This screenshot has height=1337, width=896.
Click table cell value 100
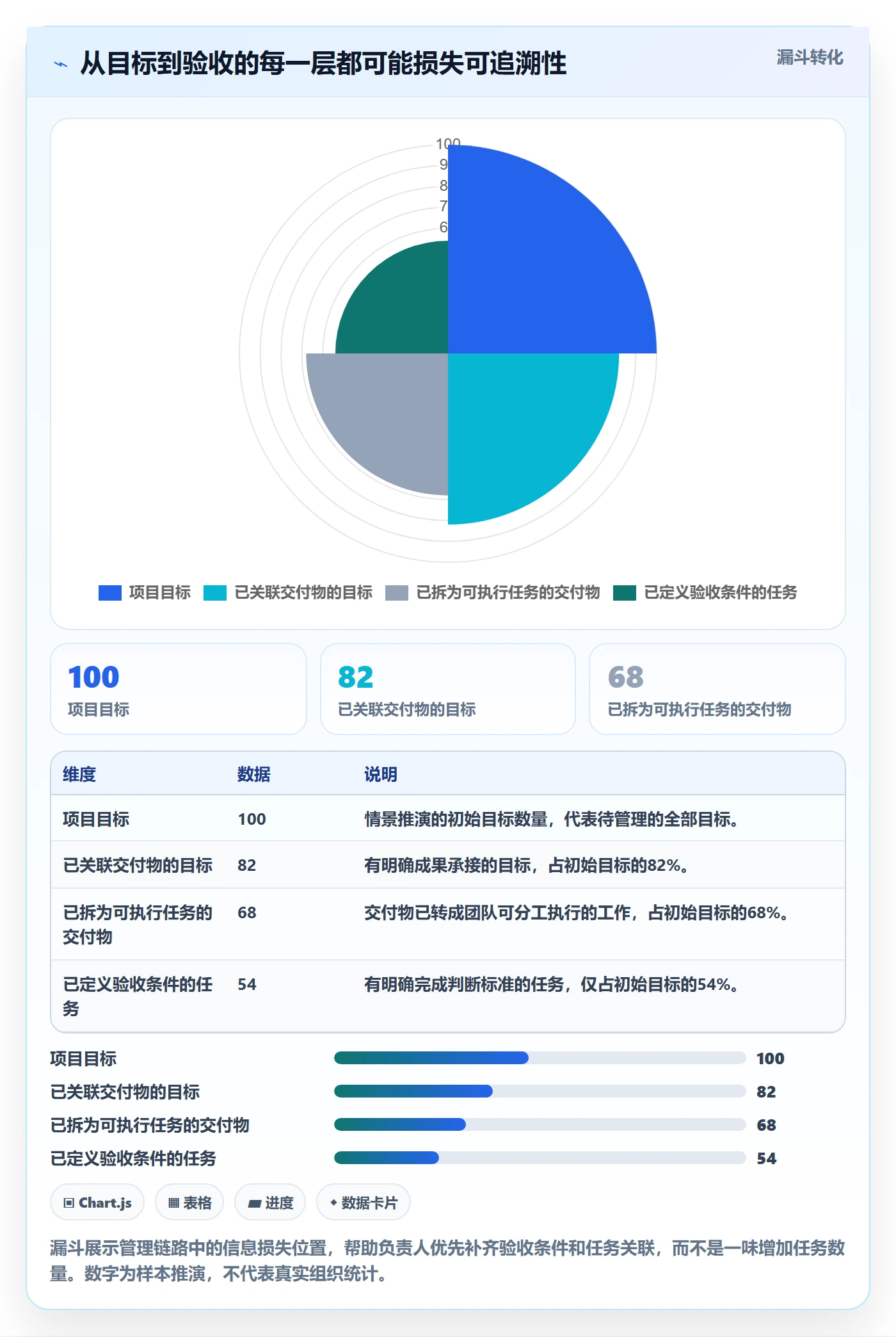252,819
